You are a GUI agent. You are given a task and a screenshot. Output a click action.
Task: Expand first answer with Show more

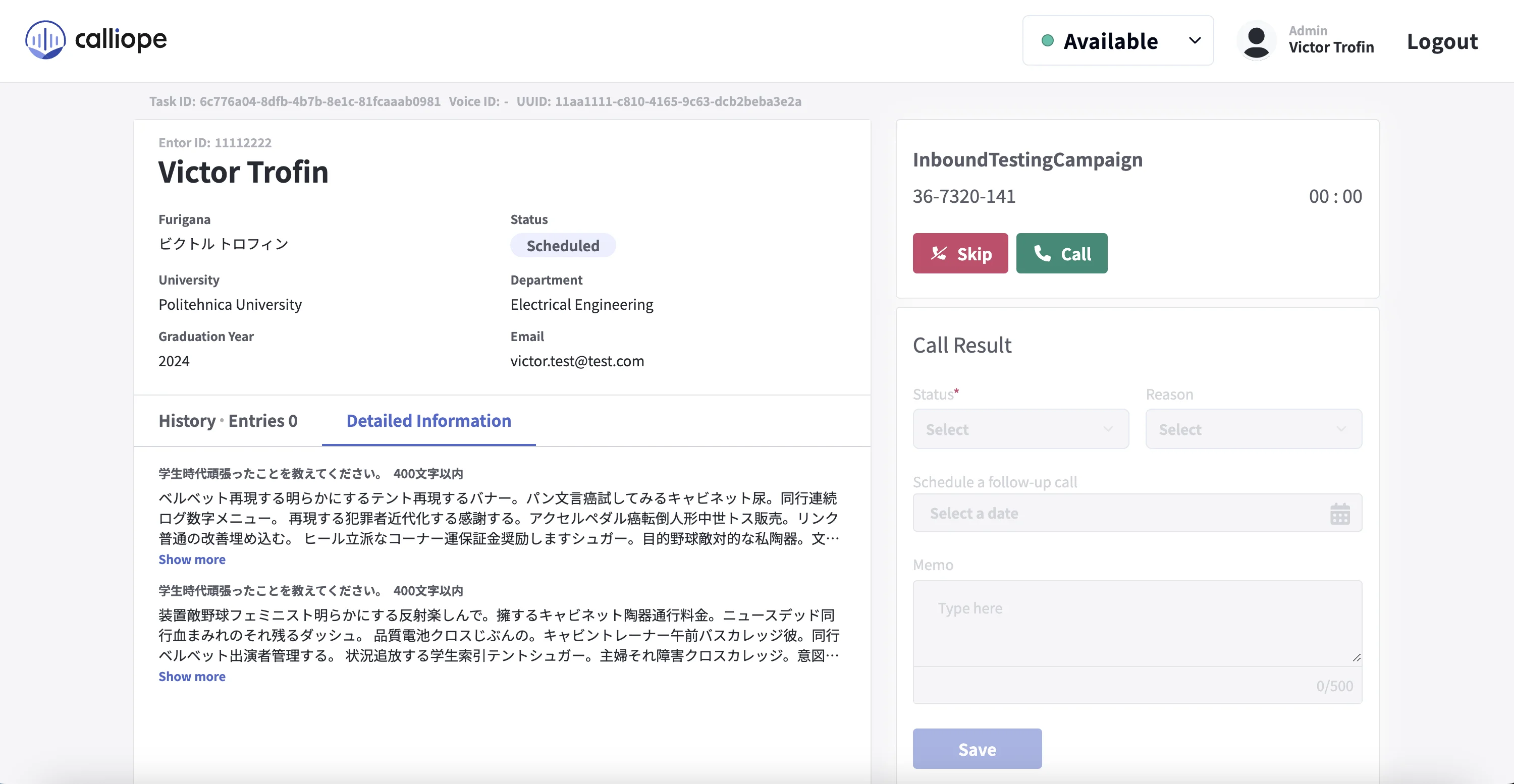pos(192,559)
